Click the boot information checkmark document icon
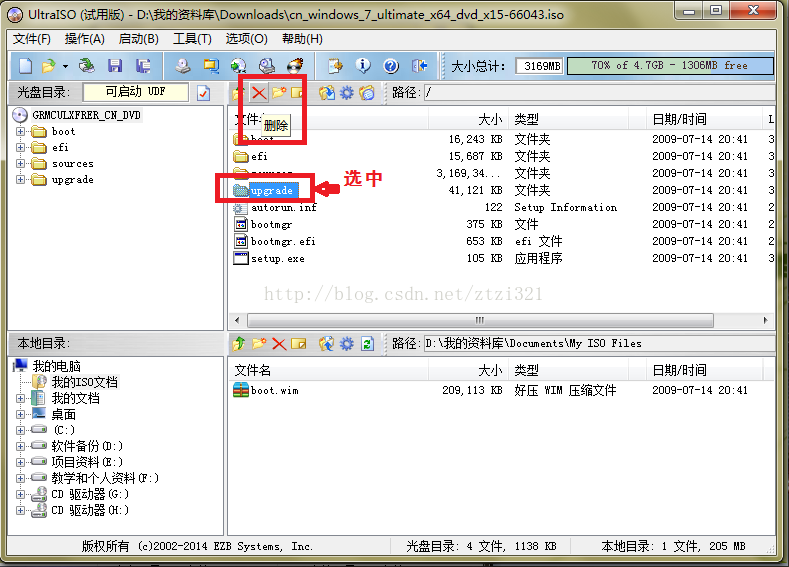This screenshot has height=567, width=789. pyautogui.click(x=203, y=93)
